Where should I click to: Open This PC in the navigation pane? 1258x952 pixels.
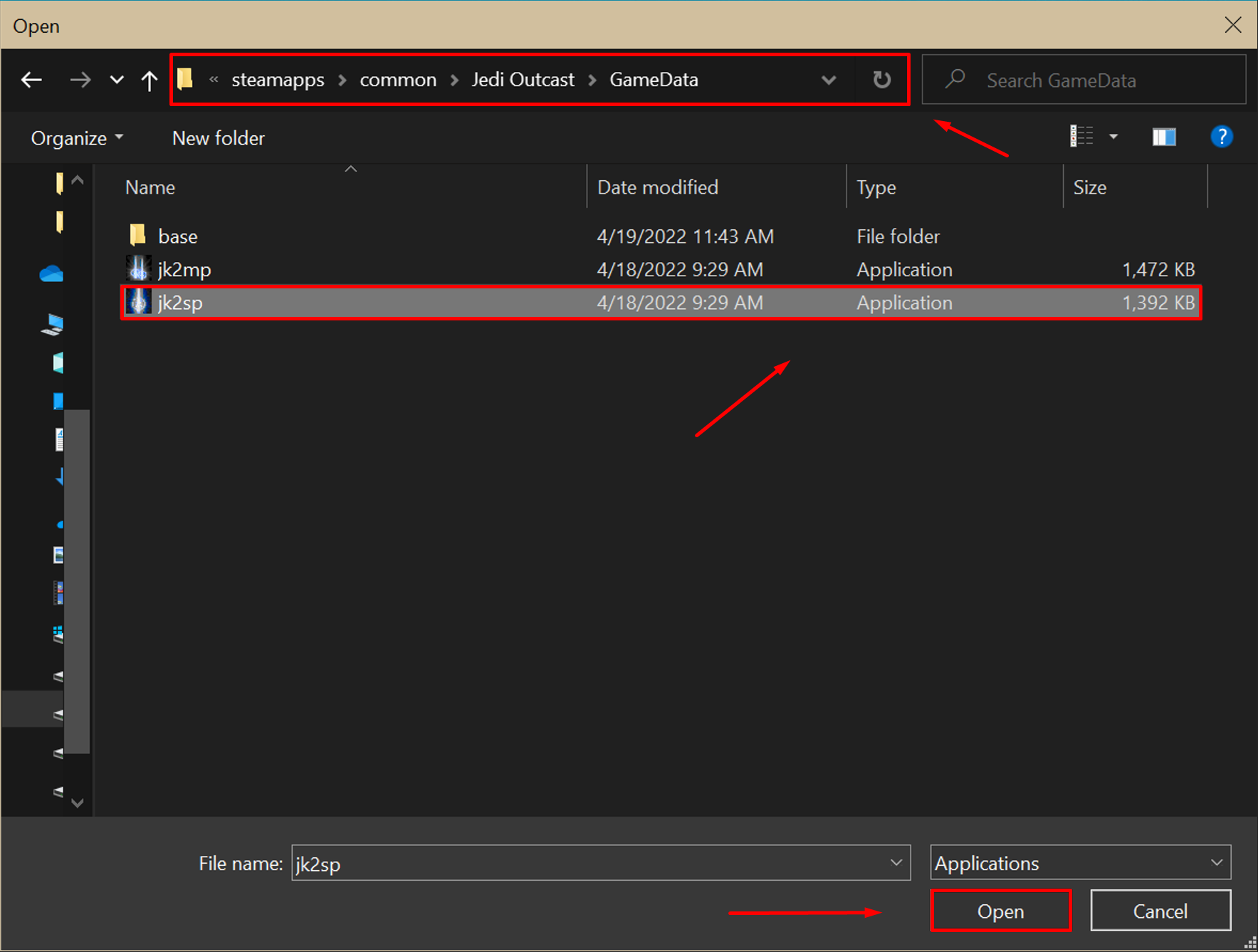click(x=53, y=325)
